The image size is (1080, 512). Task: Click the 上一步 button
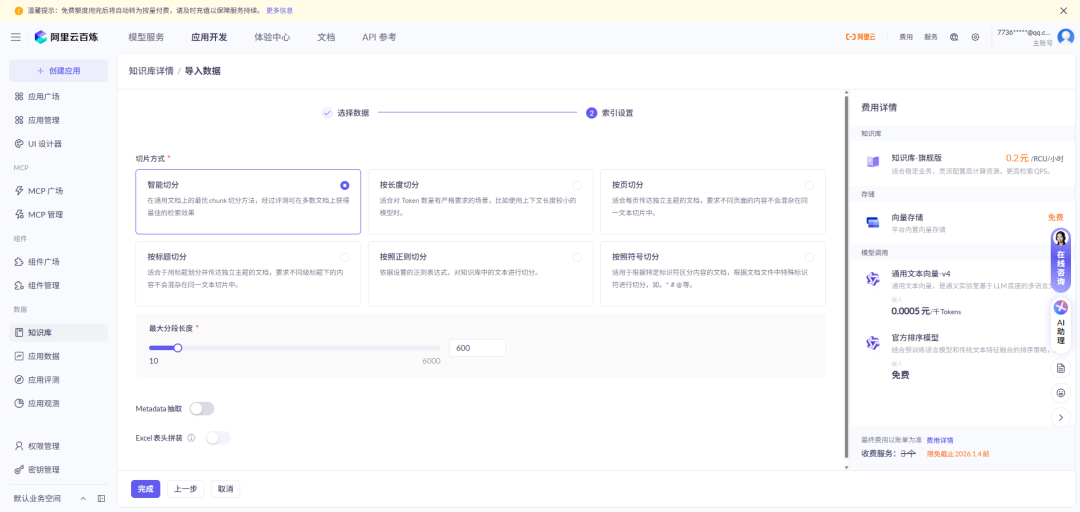tap(185, 489)
